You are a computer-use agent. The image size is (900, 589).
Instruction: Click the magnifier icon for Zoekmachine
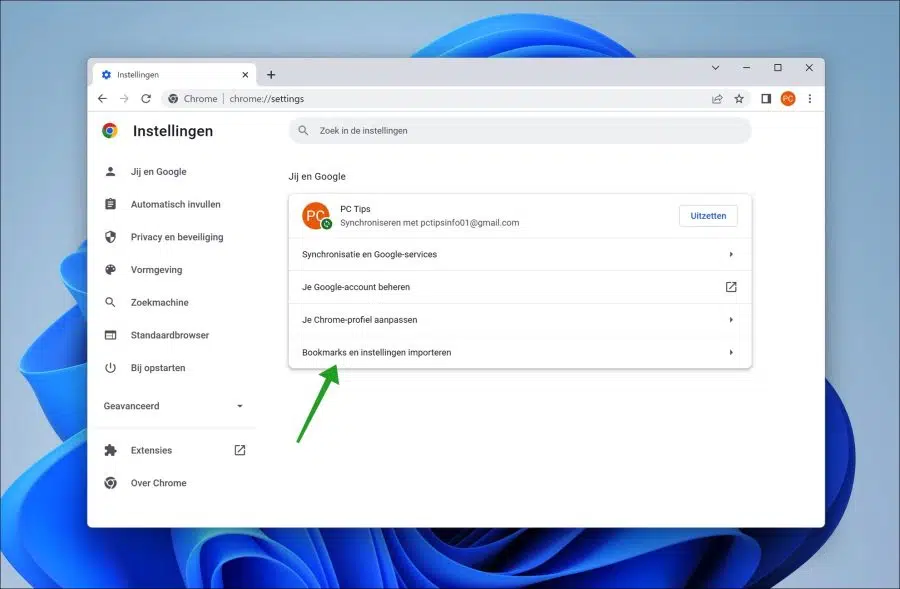(110, 303)
